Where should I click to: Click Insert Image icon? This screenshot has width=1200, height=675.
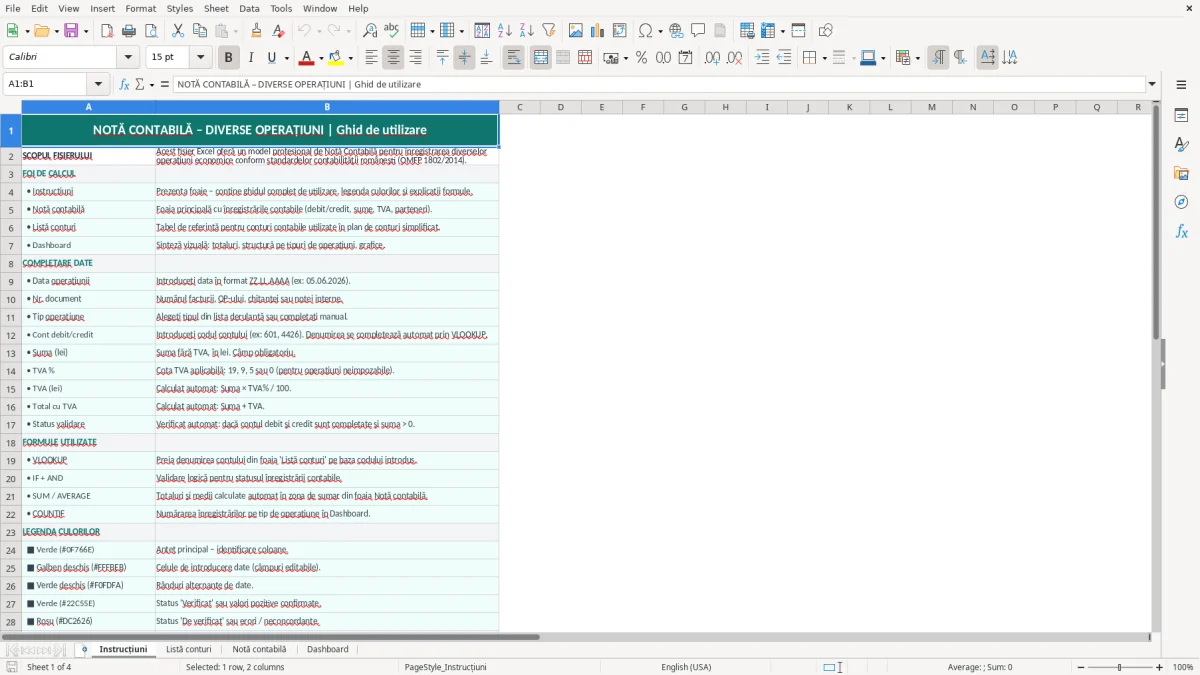[576, 31]
